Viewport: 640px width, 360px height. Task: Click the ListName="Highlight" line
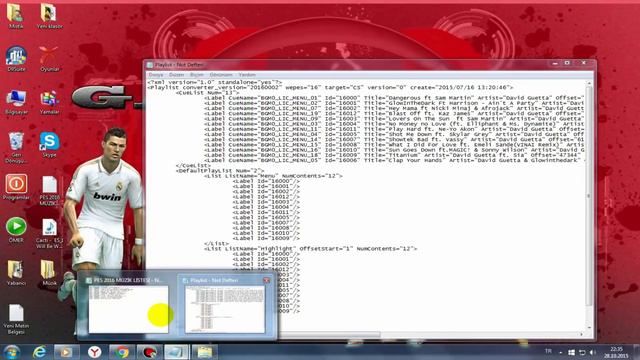pos(310,249)
